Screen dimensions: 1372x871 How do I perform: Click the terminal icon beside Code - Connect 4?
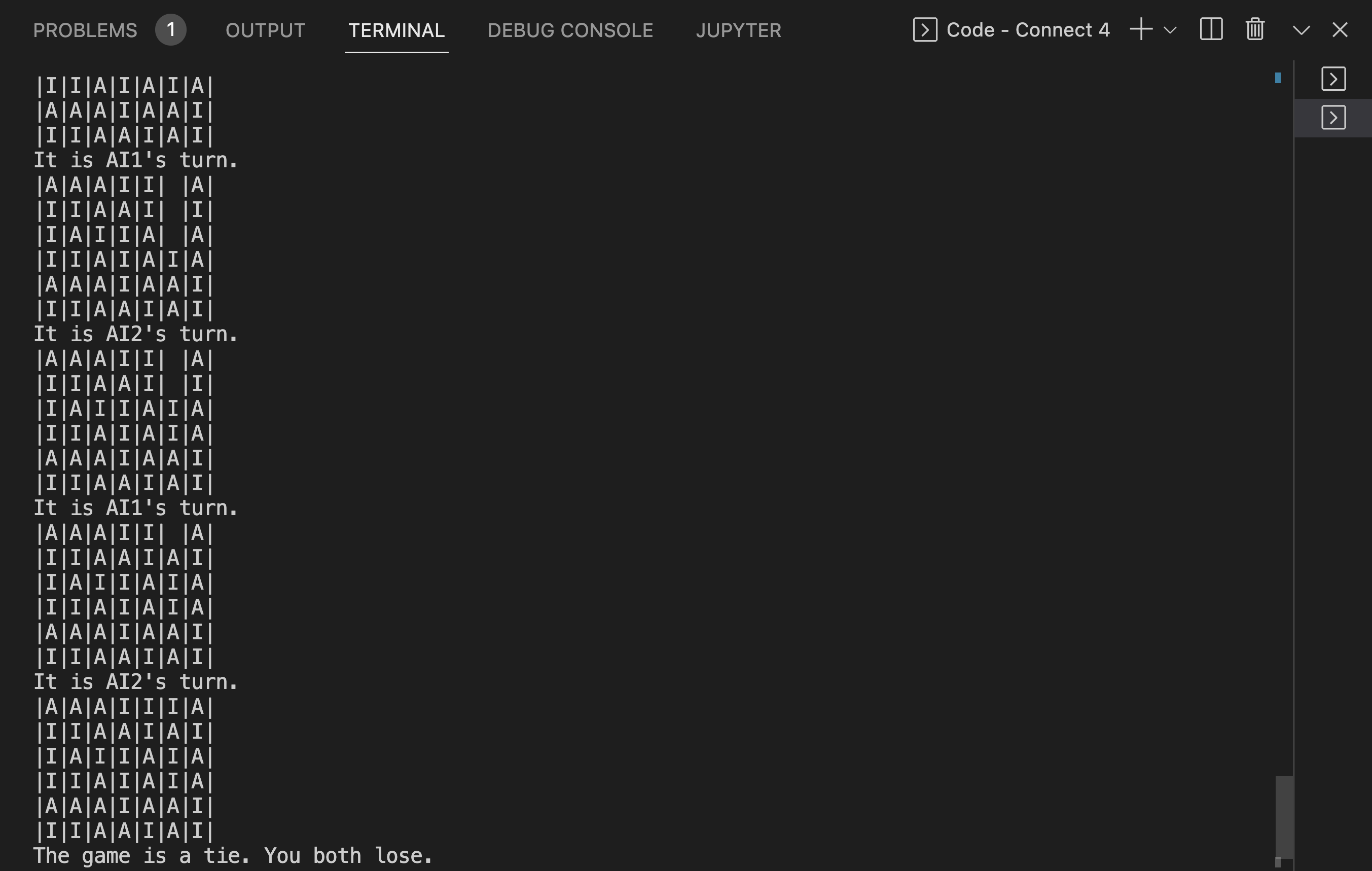coord(925,29)
